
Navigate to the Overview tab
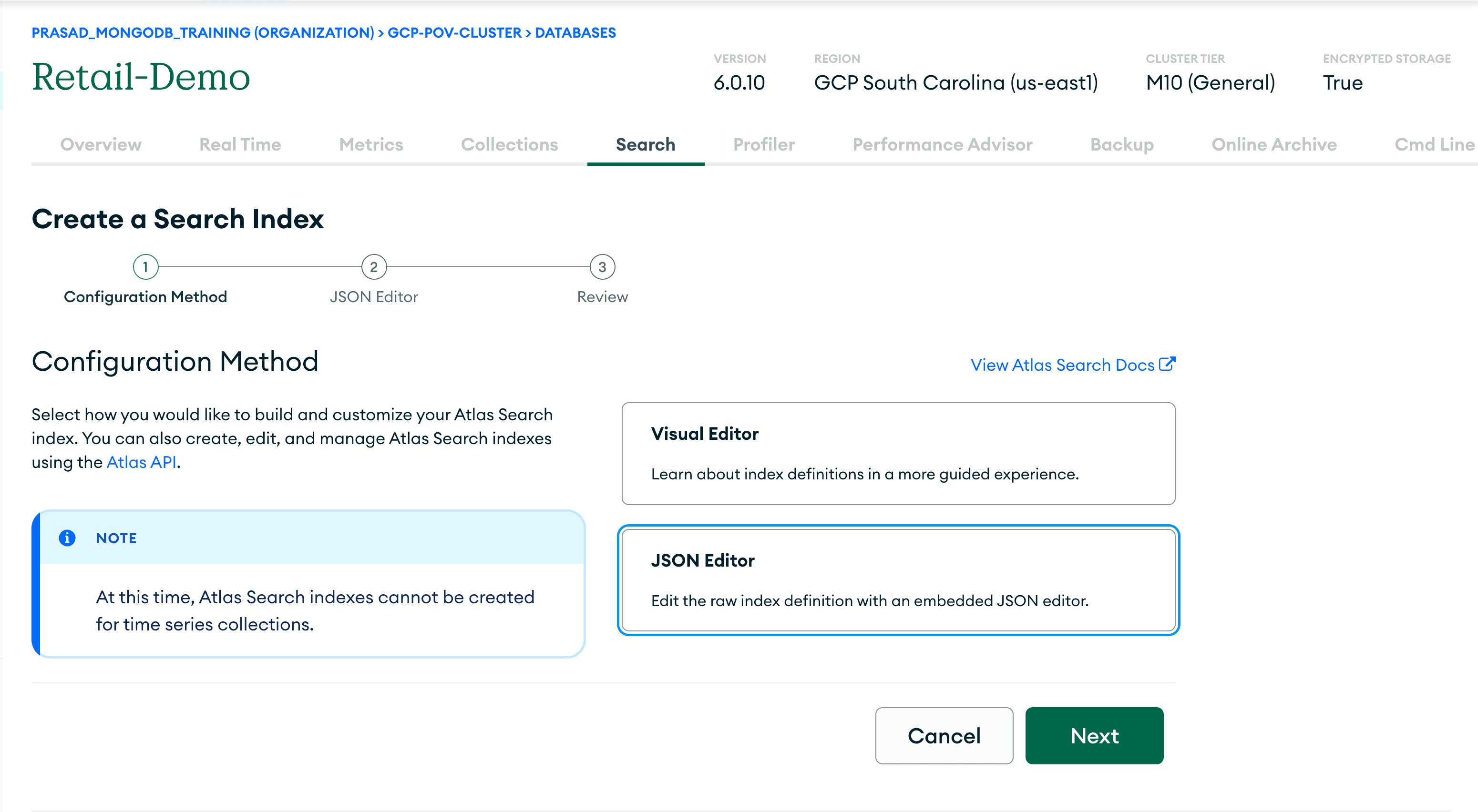click(x=102, y=145)
